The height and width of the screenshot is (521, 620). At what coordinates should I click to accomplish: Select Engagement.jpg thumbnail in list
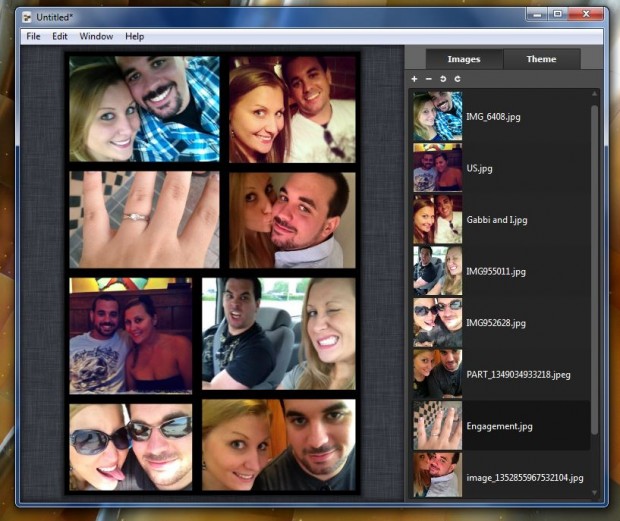[x=437, y=426]
